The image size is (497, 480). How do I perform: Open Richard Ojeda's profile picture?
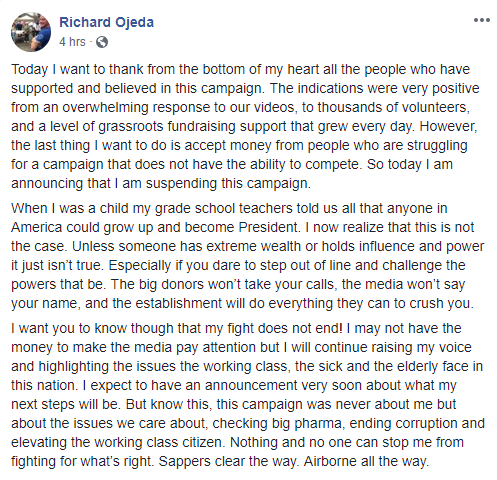[x=31, y=32]
